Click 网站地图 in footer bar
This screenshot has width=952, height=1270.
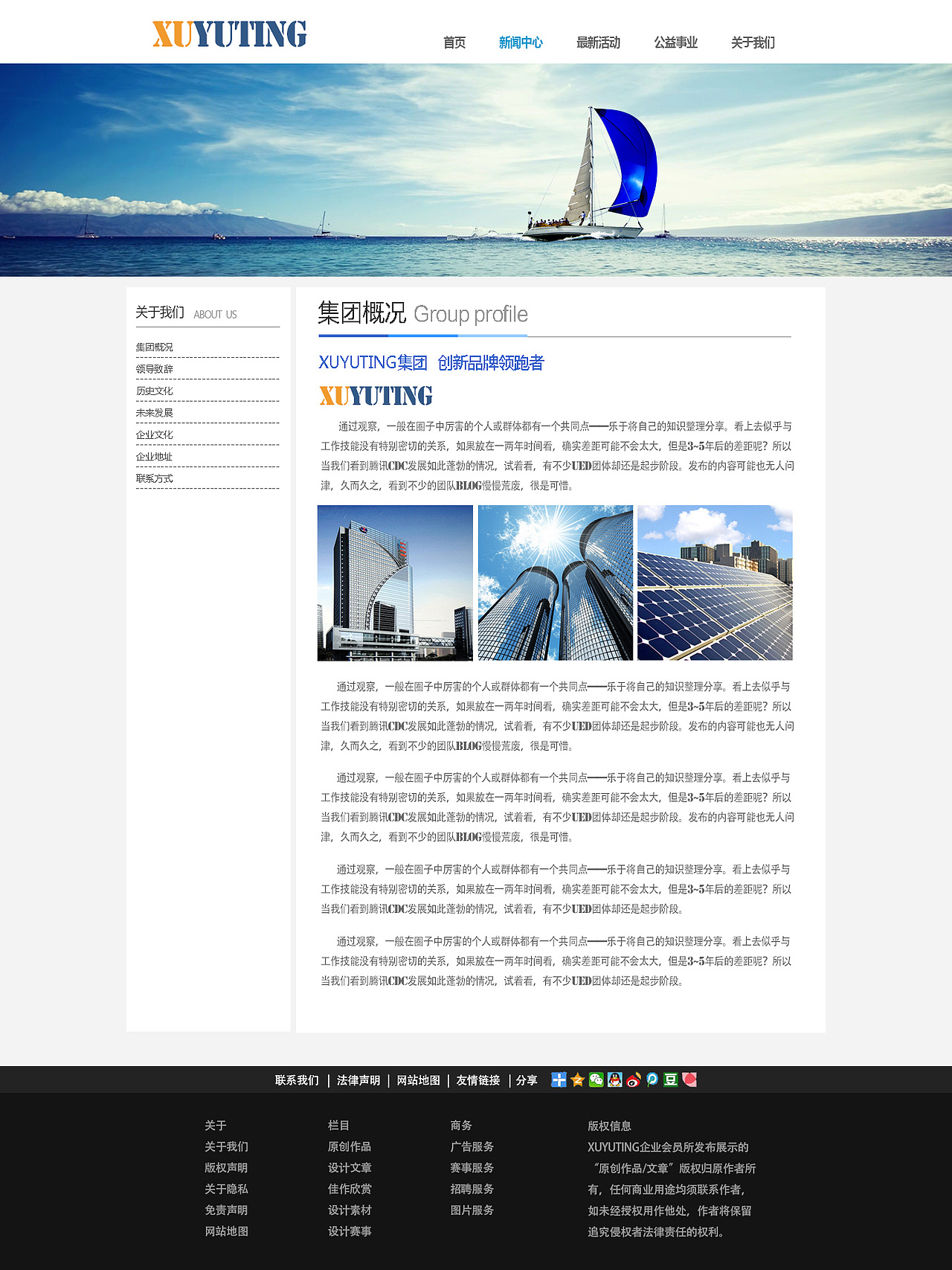(x=418, y=1080)
